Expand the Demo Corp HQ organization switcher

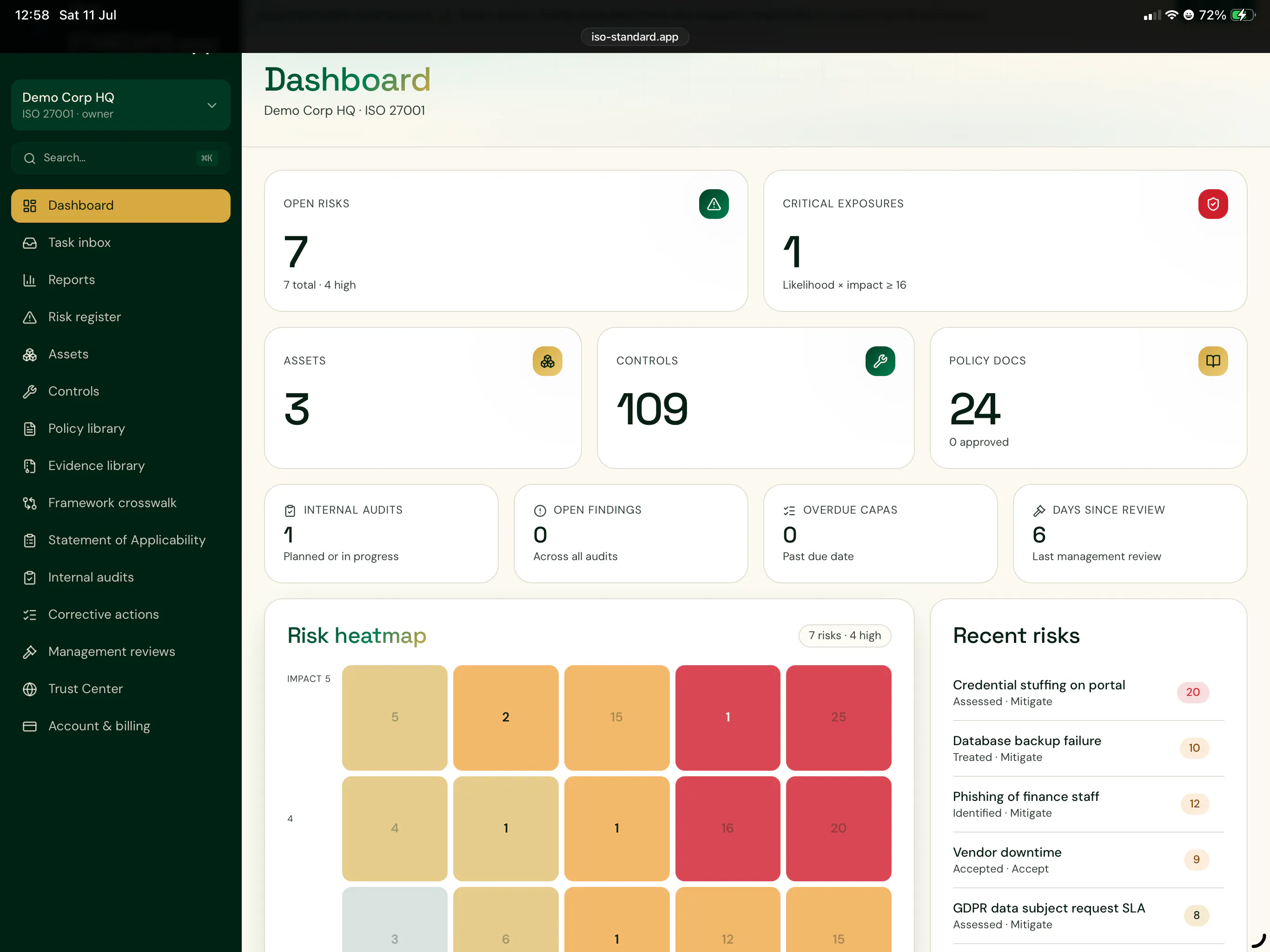[x=120, y=105]
